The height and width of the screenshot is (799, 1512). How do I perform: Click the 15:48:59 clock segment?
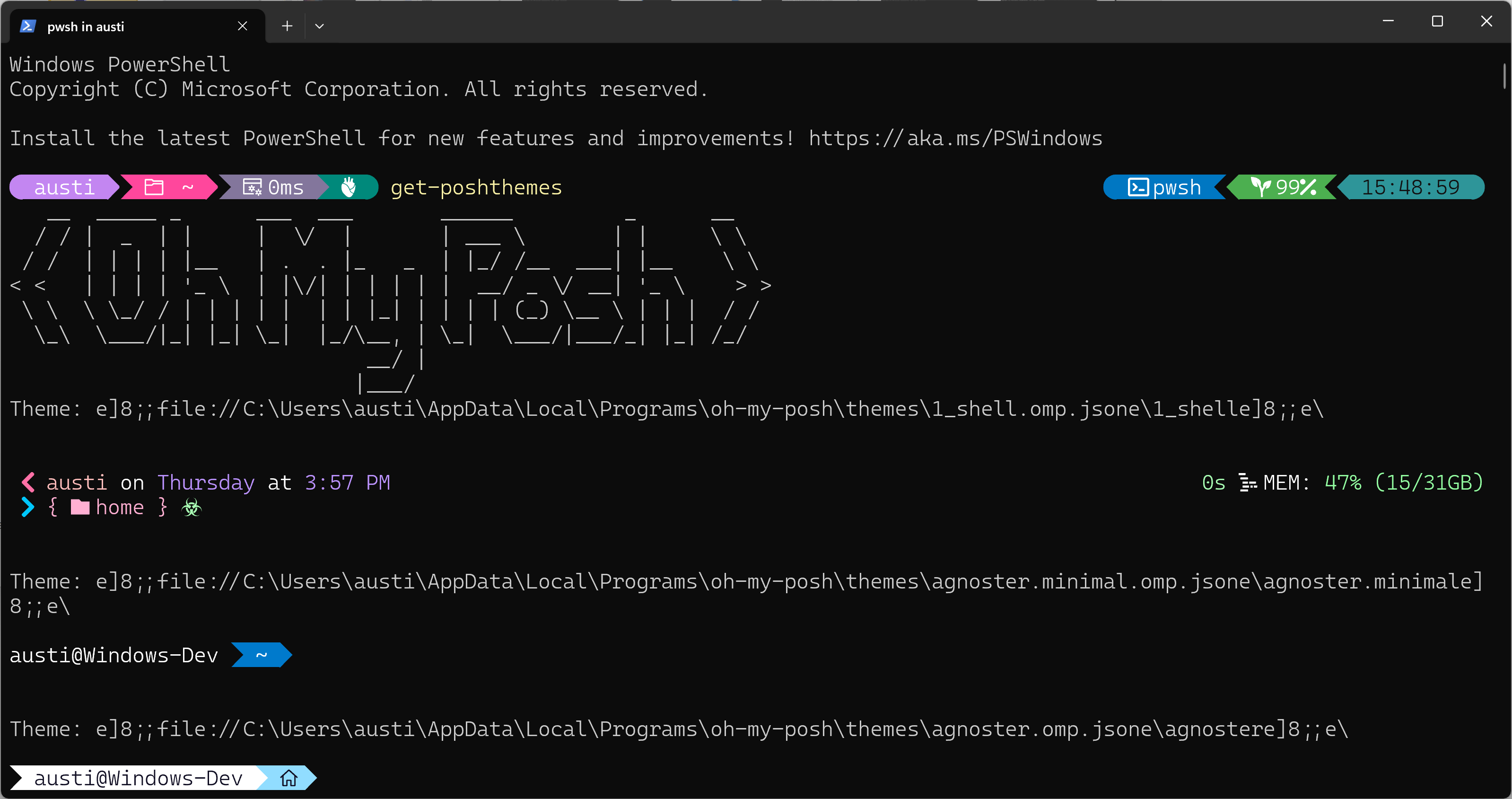(x=1410, y=187)
